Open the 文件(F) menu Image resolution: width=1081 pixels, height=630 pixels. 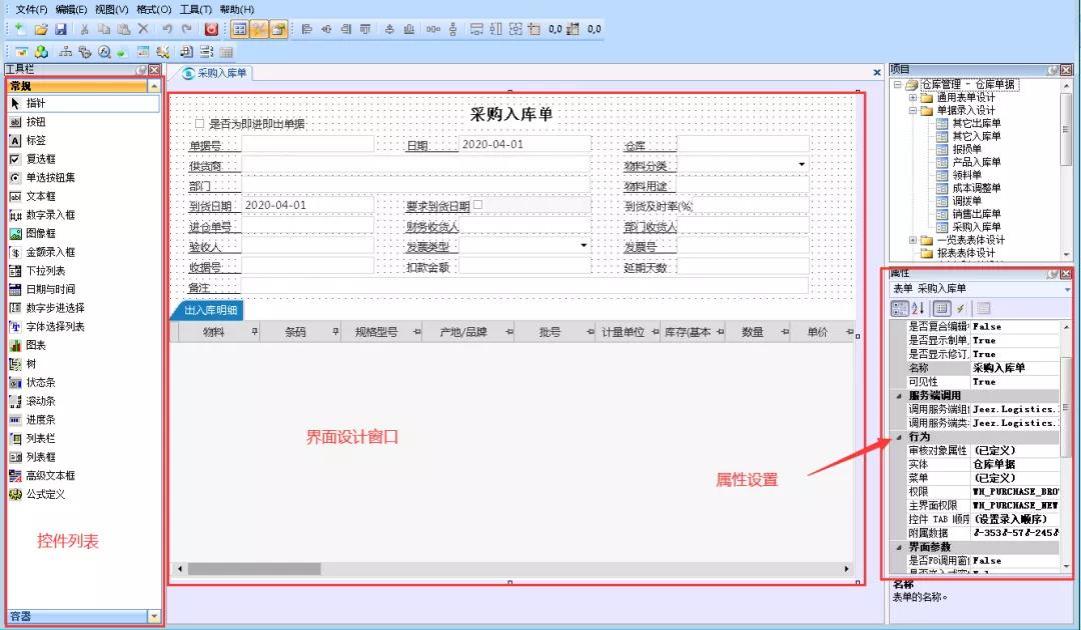31,10
